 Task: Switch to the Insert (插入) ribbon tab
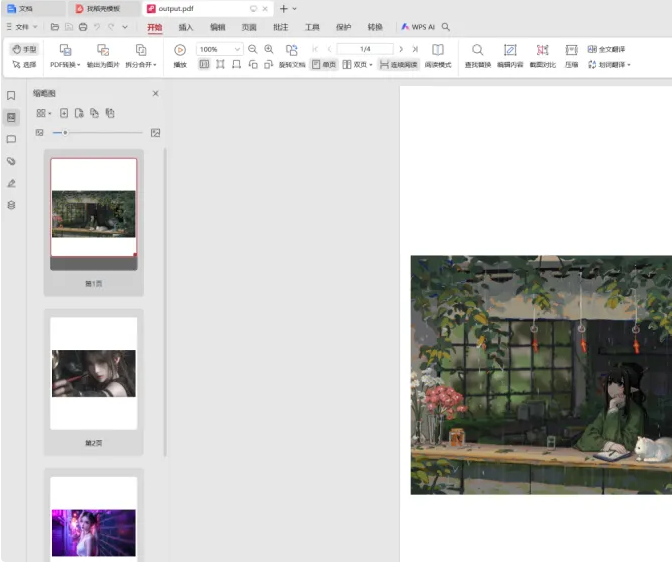(186, 27)
